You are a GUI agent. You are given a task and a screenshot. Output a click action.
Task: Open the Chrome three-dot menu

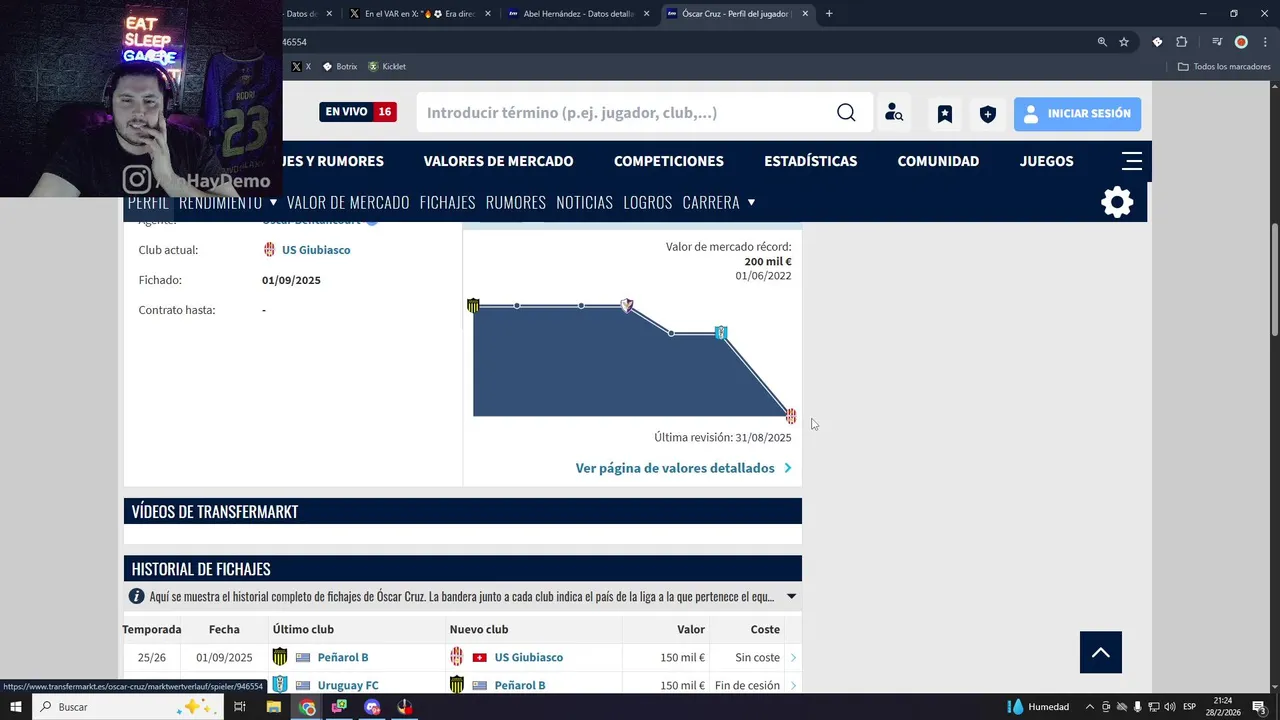pos(1264,42)
